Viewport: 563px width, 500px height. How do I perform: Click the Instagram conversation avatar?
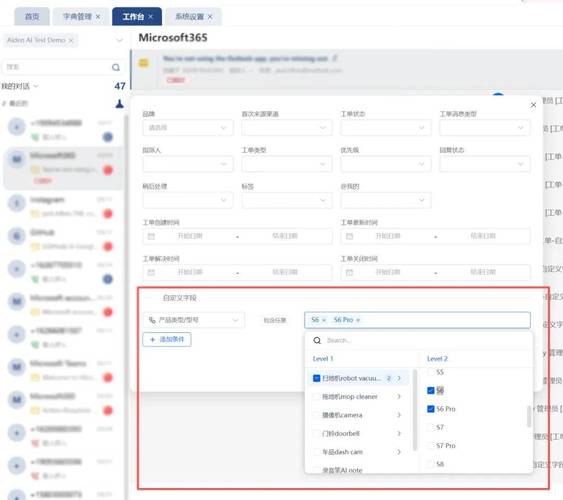(x=17, y=204)
